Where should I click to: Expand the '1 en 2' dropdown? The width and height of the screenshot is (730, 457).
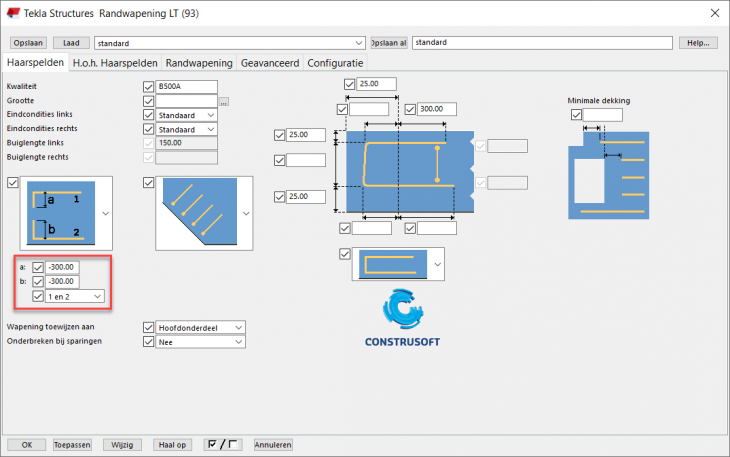(74, 296)
